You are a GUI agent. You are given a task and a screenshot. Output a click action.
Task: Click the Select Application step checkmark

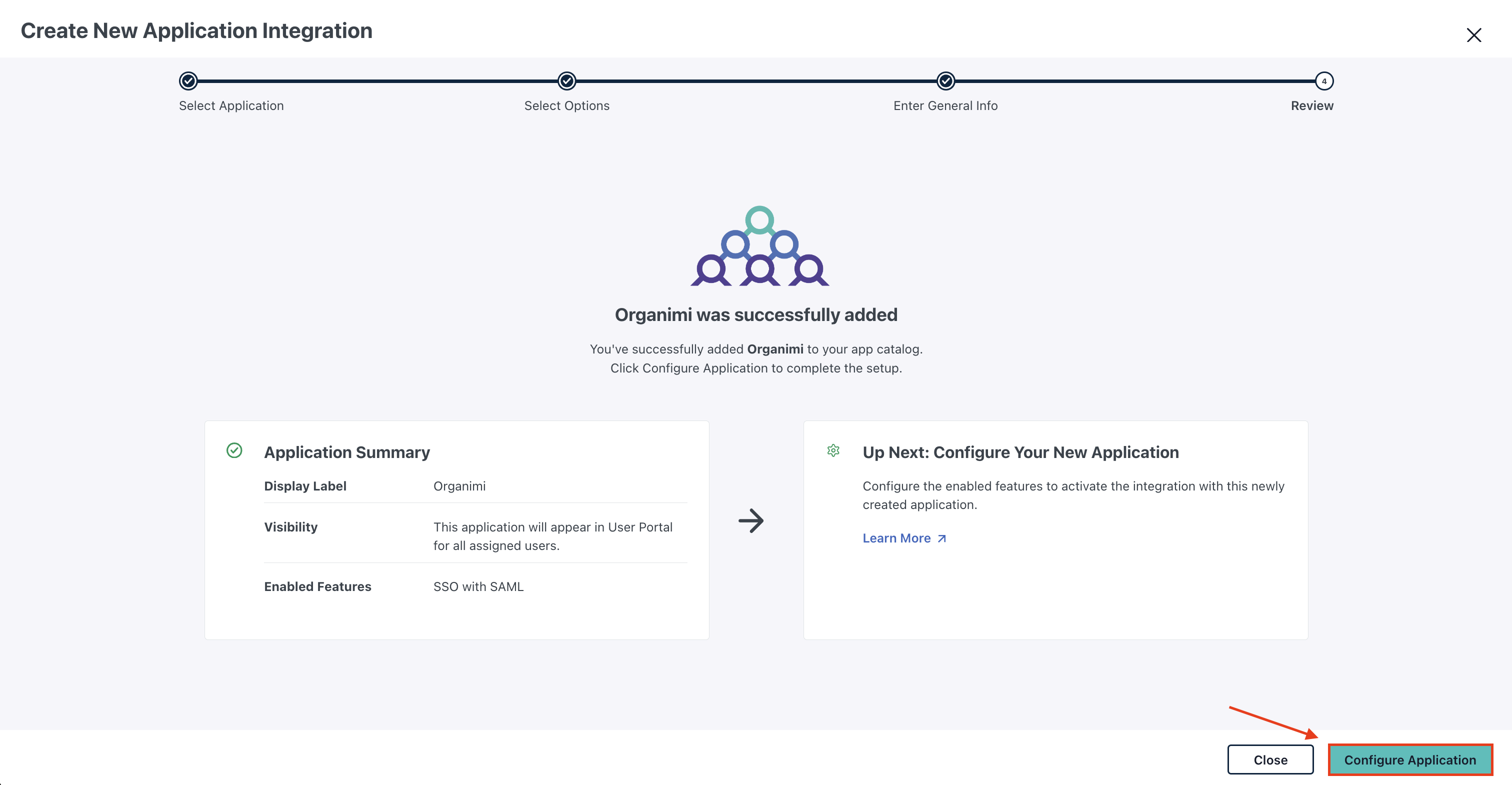pyautogui.click(x=188, y=81)
